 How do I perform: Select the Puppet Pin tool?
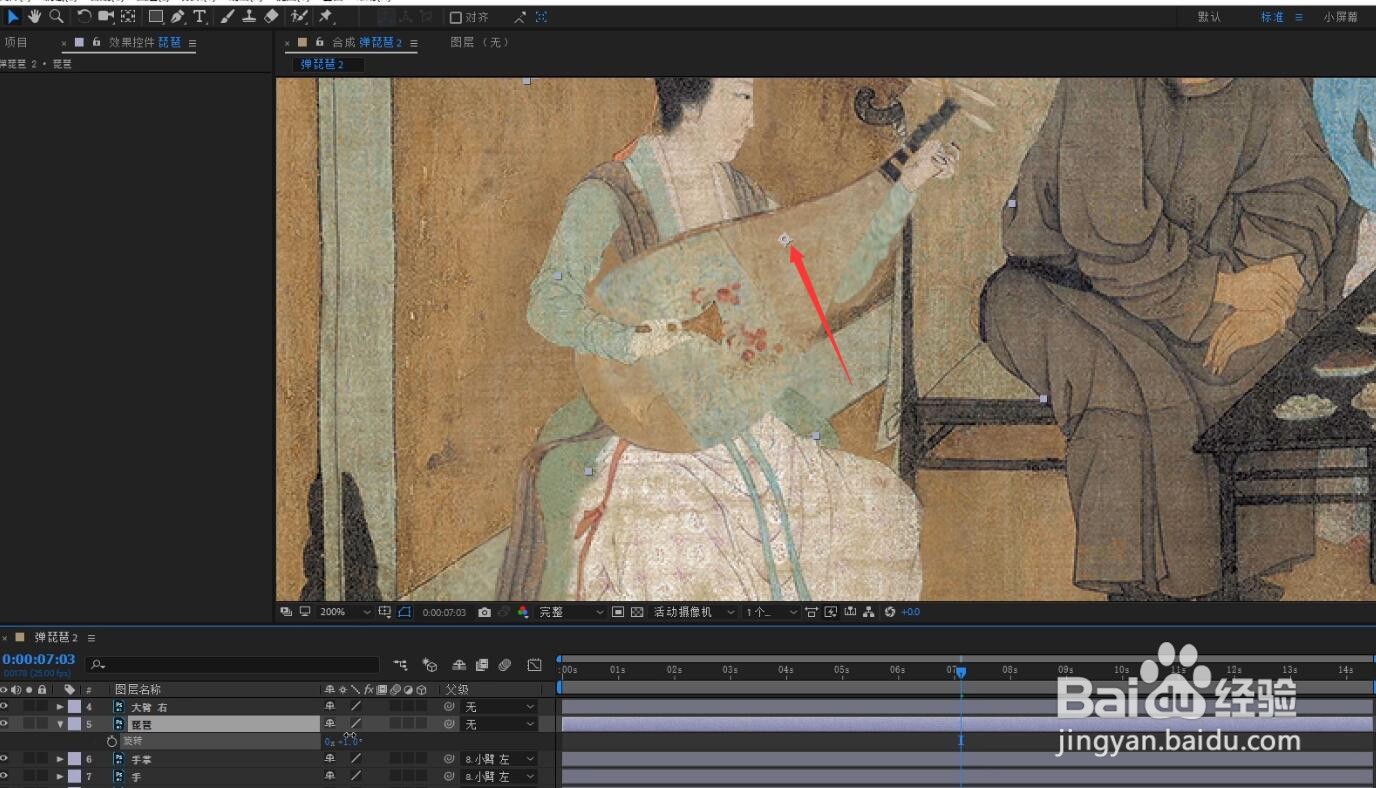tap(325, 17)
